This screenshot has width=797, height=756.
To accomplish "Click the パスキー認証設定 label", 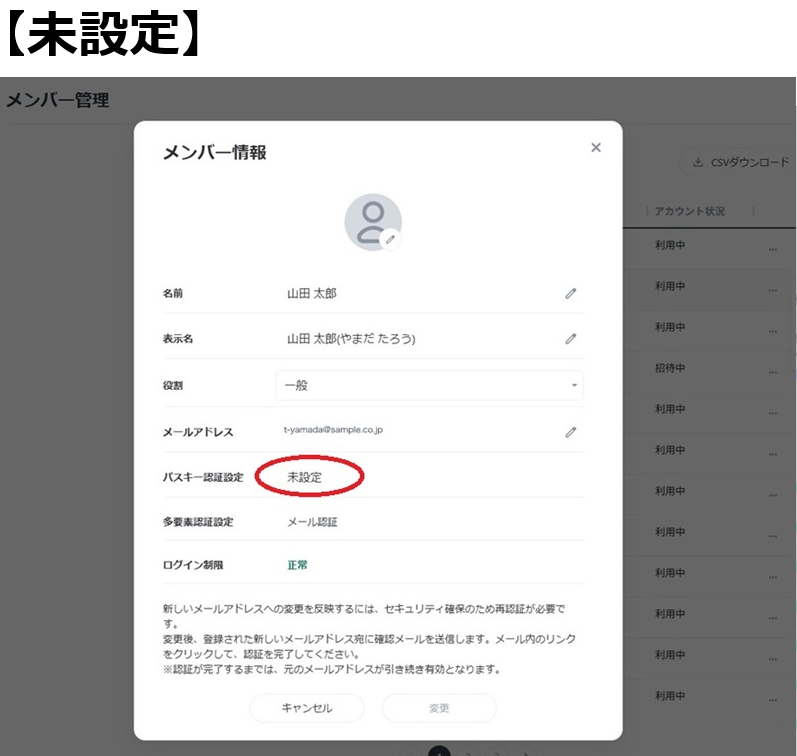I will point(203,477).
